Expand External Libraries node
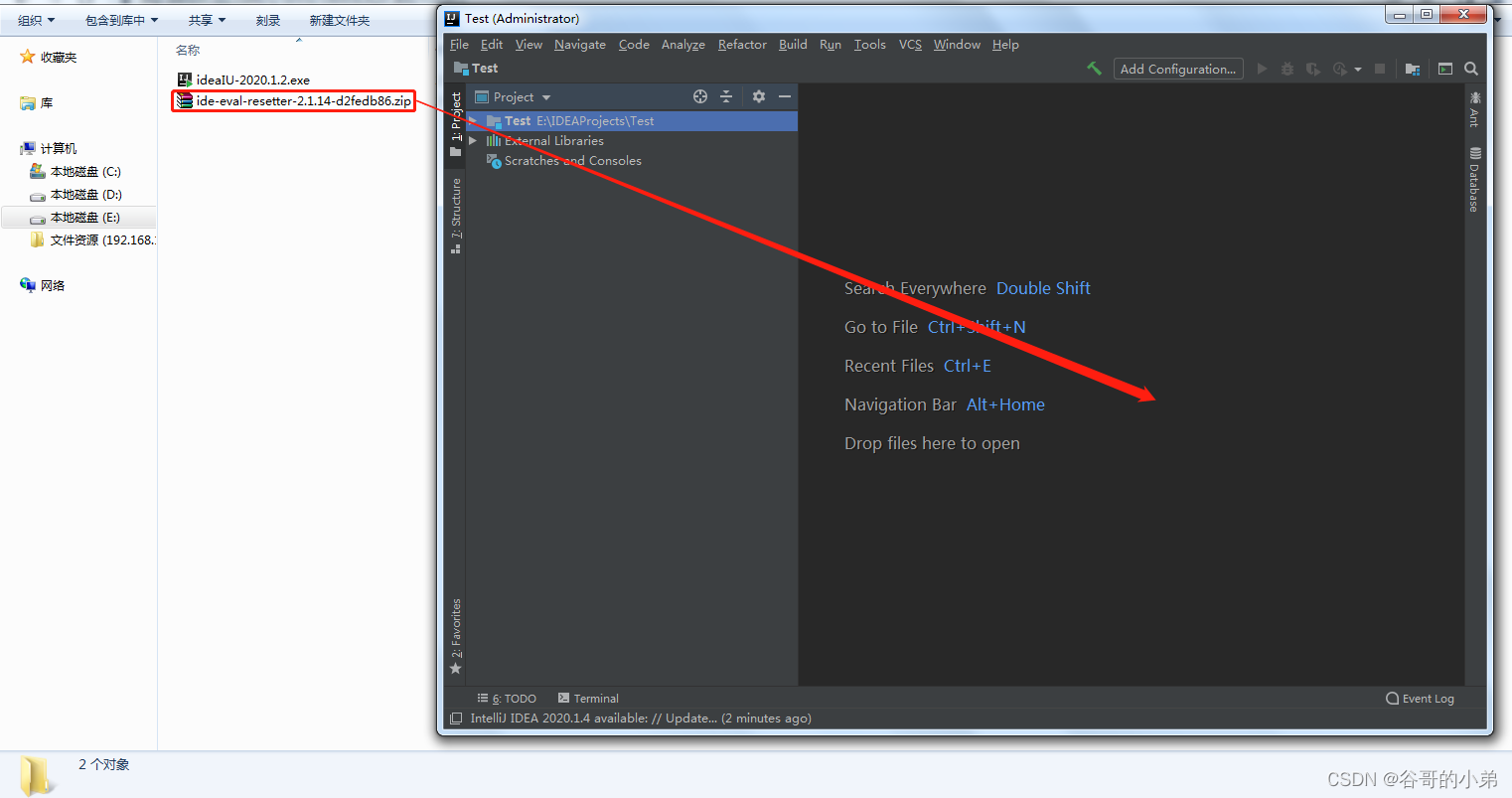The width and height of the screenshot is (1512, 798). point(473,140)
